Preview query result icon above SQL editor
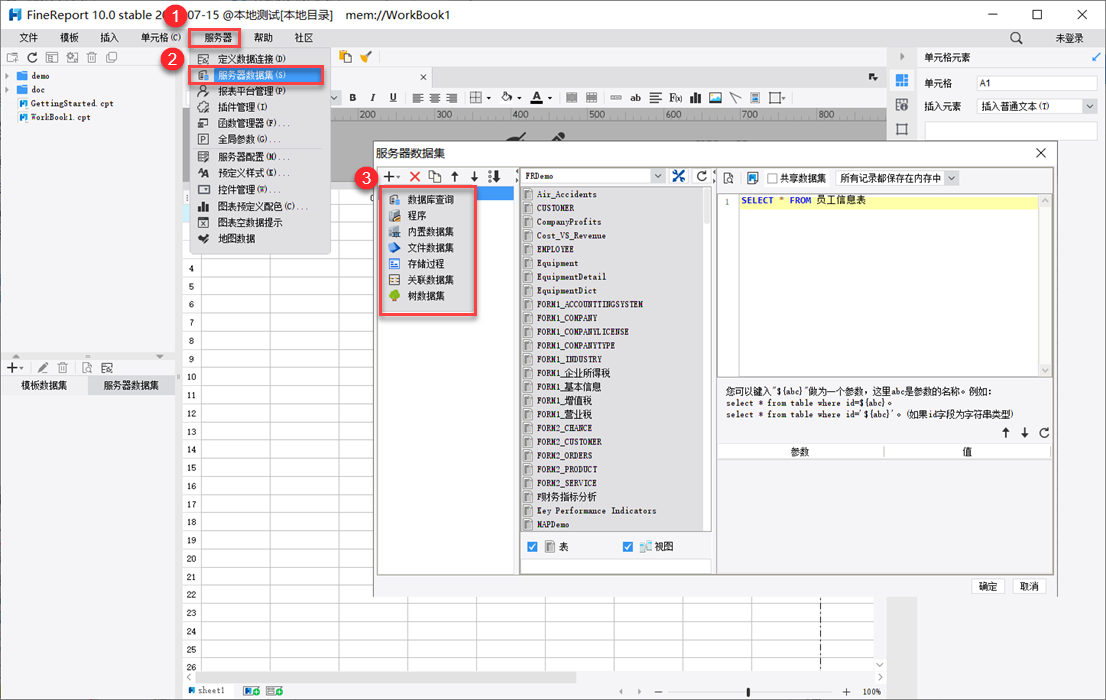The image size is (1106, 700). tap(729, 178)
